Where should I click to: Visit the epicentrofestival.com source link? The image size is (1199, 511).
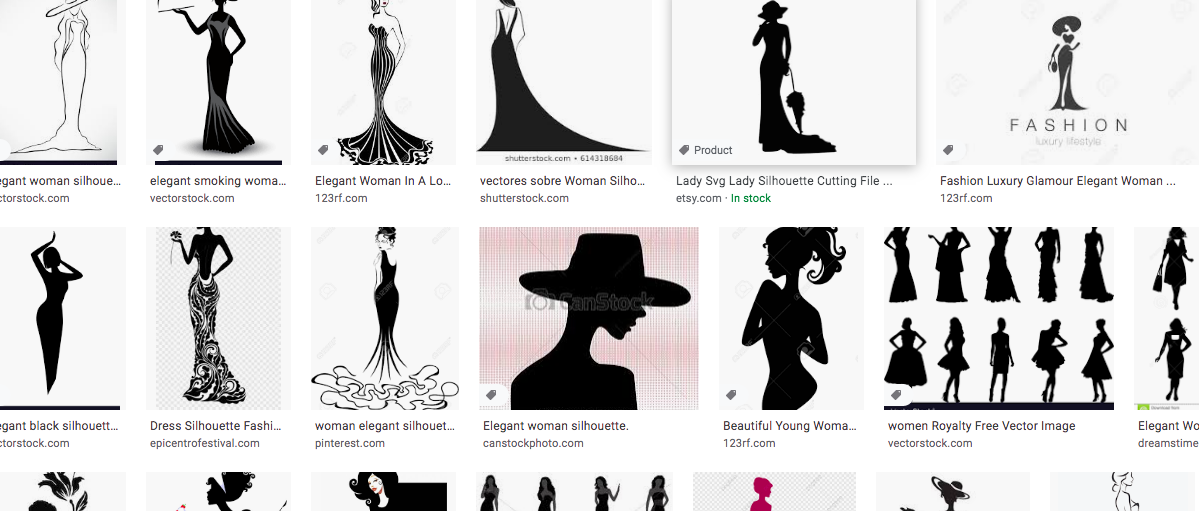(x=204, y=443)
